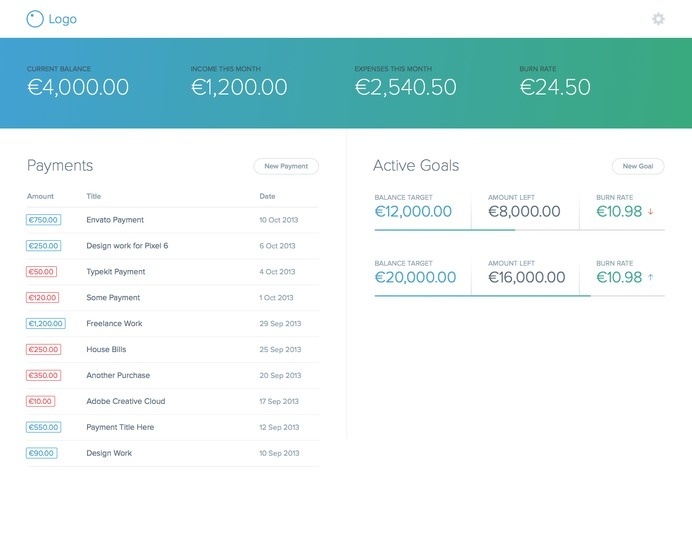Click the 29 Sep 2013 date
The height and width of the screenshot is (540, 692).
(280, 323)
